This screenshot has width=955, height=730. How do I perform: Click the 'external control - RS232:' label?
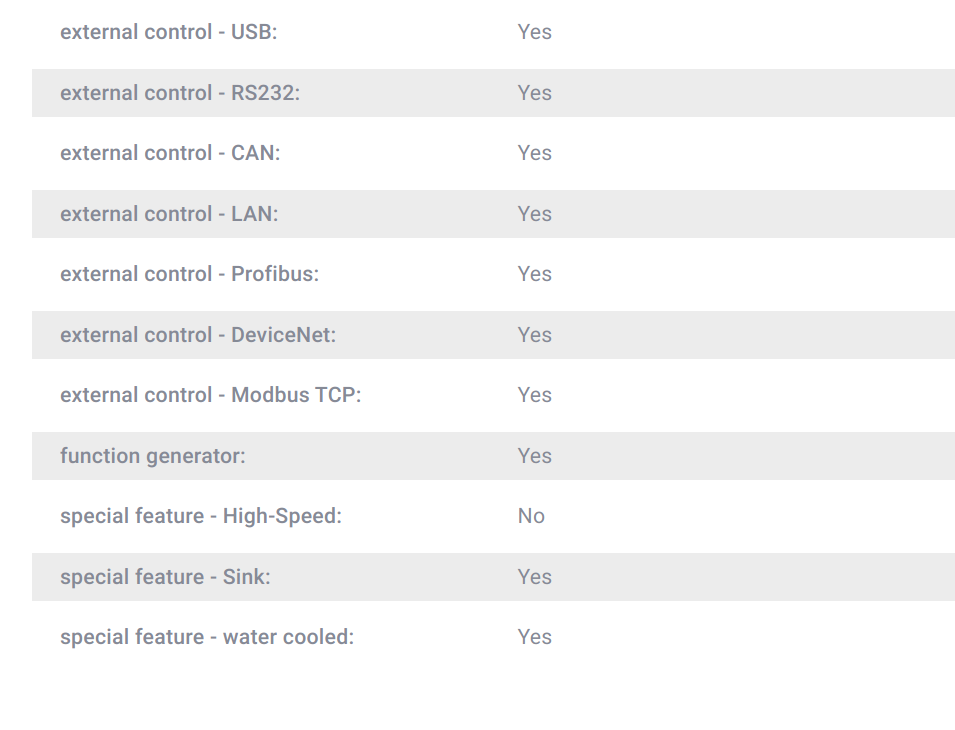(180, 93)
